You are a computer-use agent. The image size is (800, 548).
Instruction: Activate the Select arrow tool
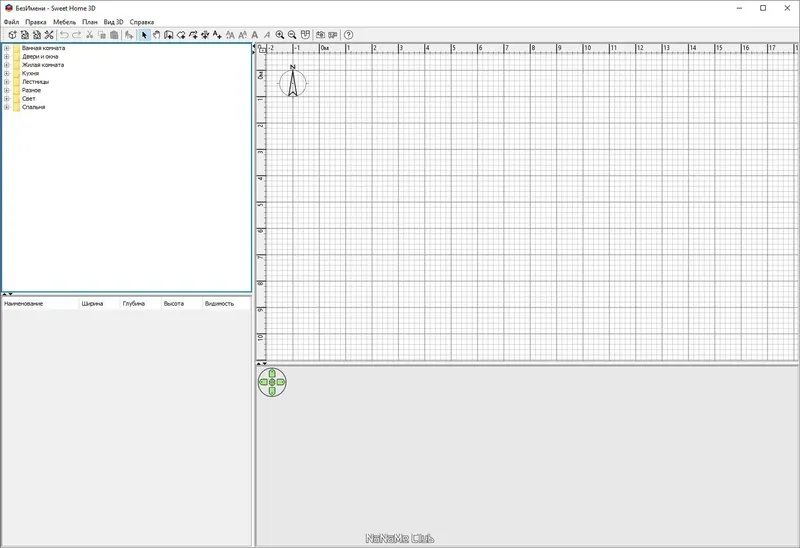click(x=144, y=35)
